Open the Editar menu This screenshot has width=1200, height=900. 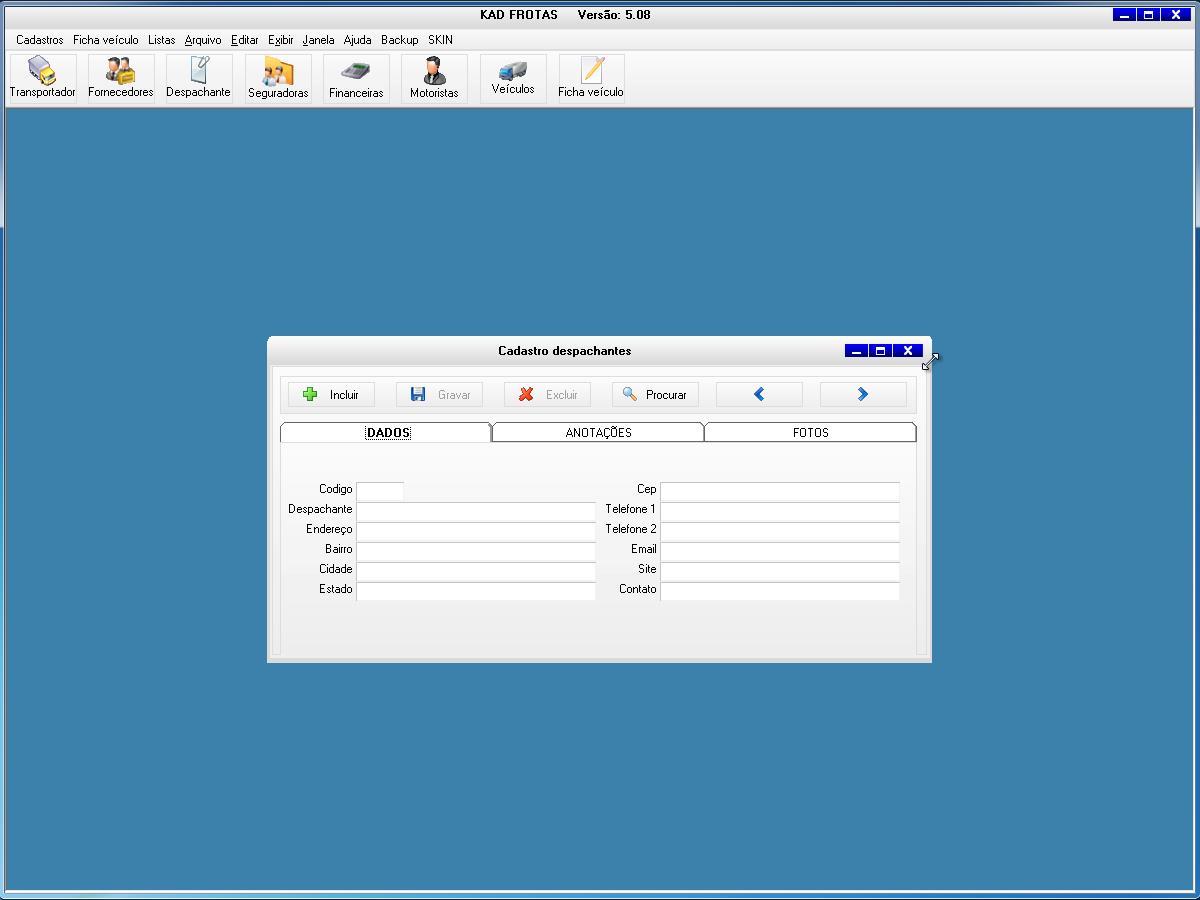[245, 40]
